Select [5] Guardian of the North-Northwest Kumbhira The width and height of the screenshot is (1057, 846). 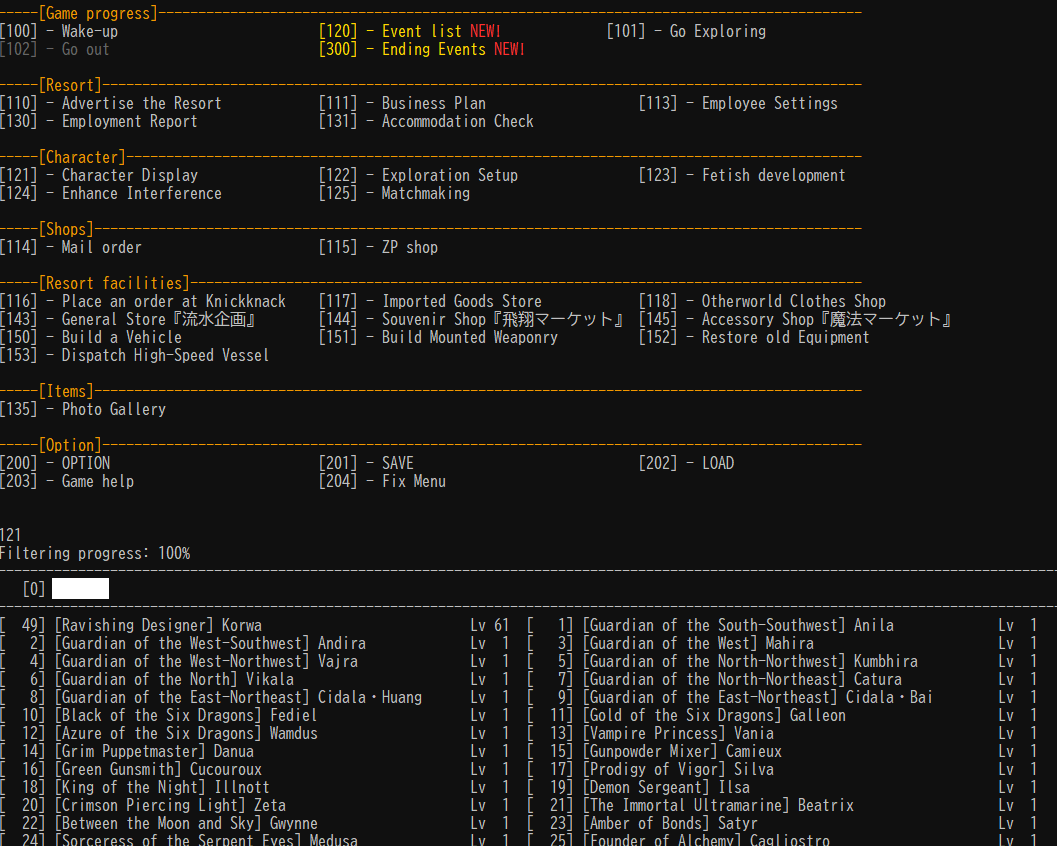click(782, 662)
